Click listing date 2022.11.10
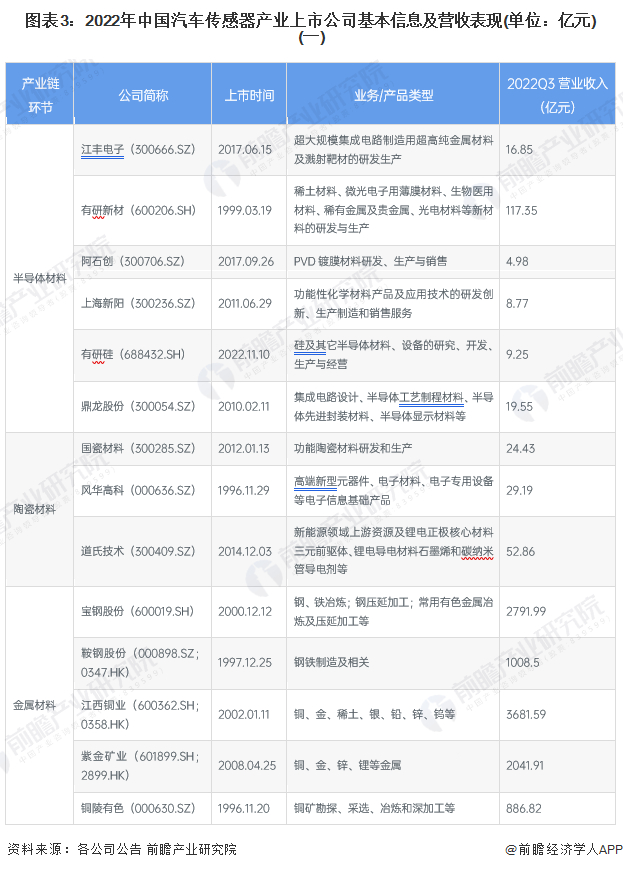This screenshot has height=870, width=623. pyautogui.click(x=244, y=355)
